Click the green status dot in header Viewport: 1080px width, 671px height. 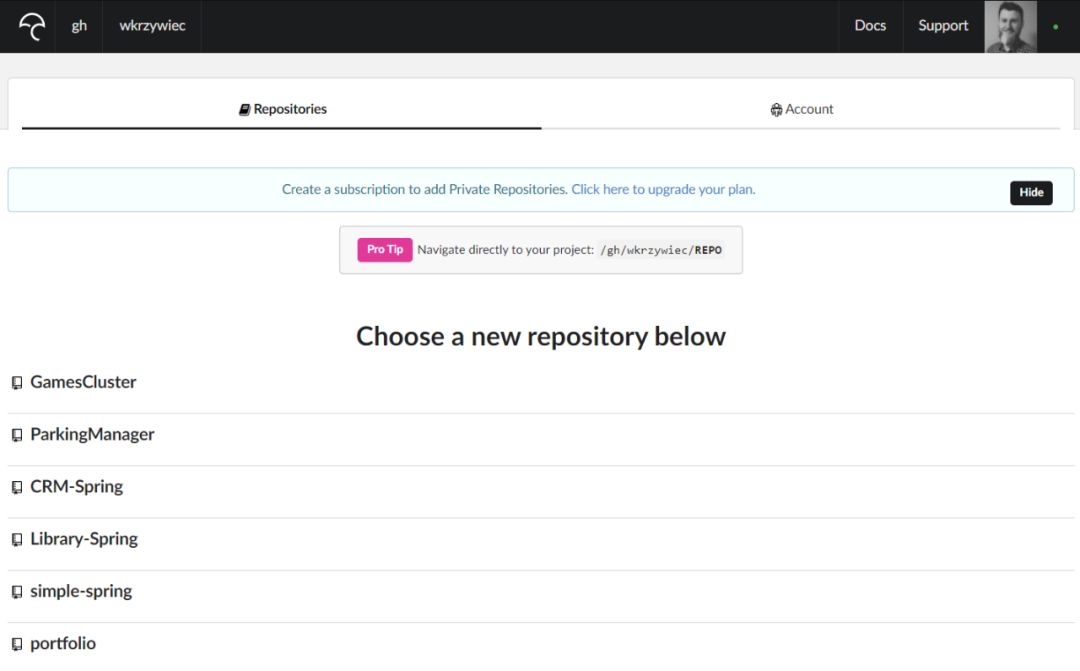[1056, 26]
